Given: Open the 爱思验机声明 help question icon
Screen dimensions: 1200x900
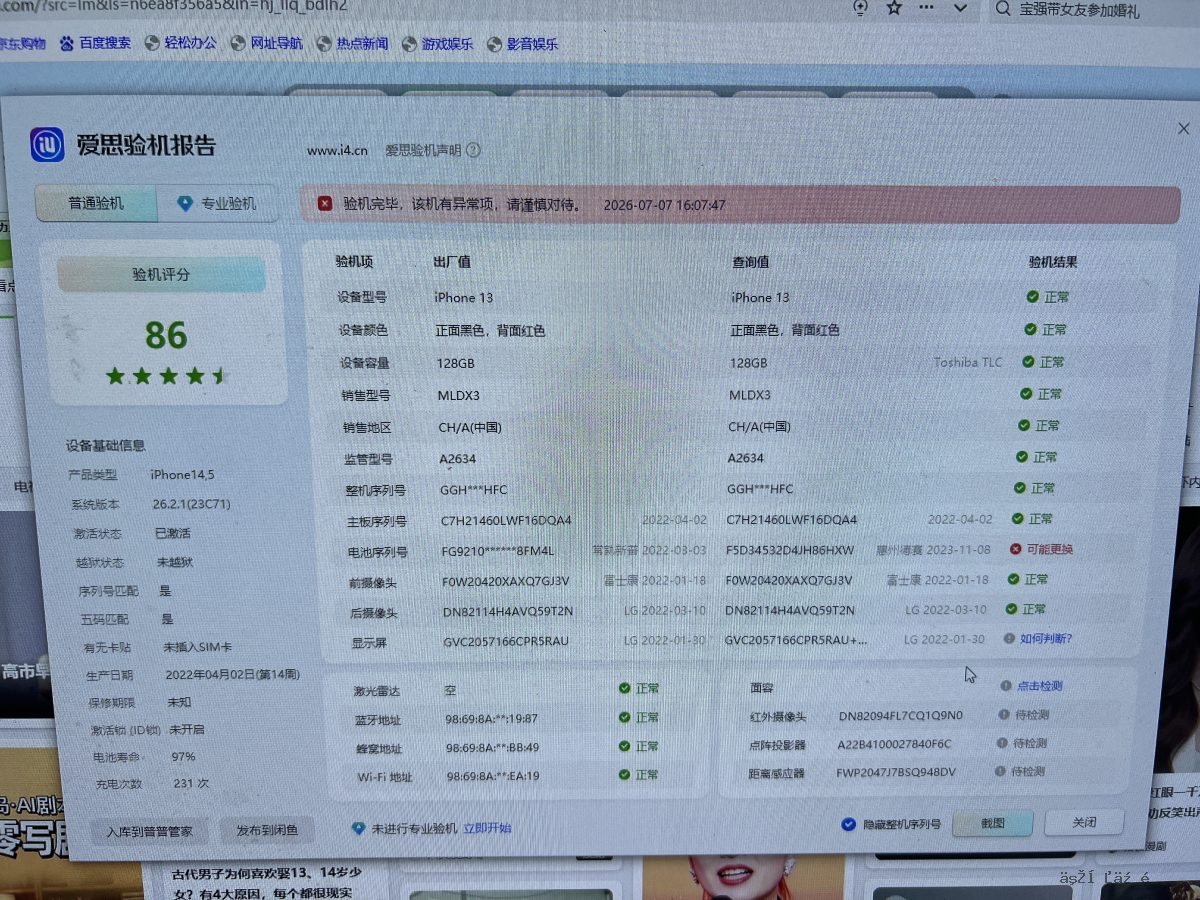Looking at the screenshot, I should [473, 150].
